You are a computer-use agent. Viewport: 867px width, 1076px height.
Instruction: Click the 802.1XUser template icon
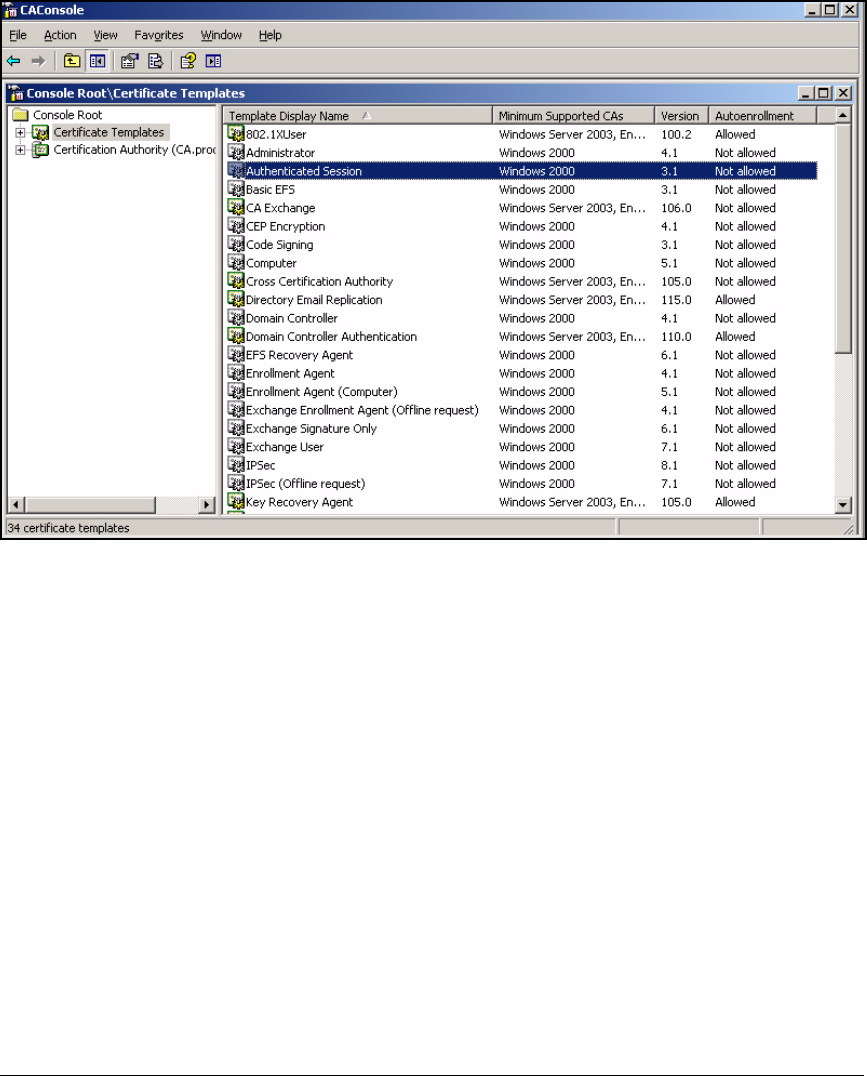[236, 134]
